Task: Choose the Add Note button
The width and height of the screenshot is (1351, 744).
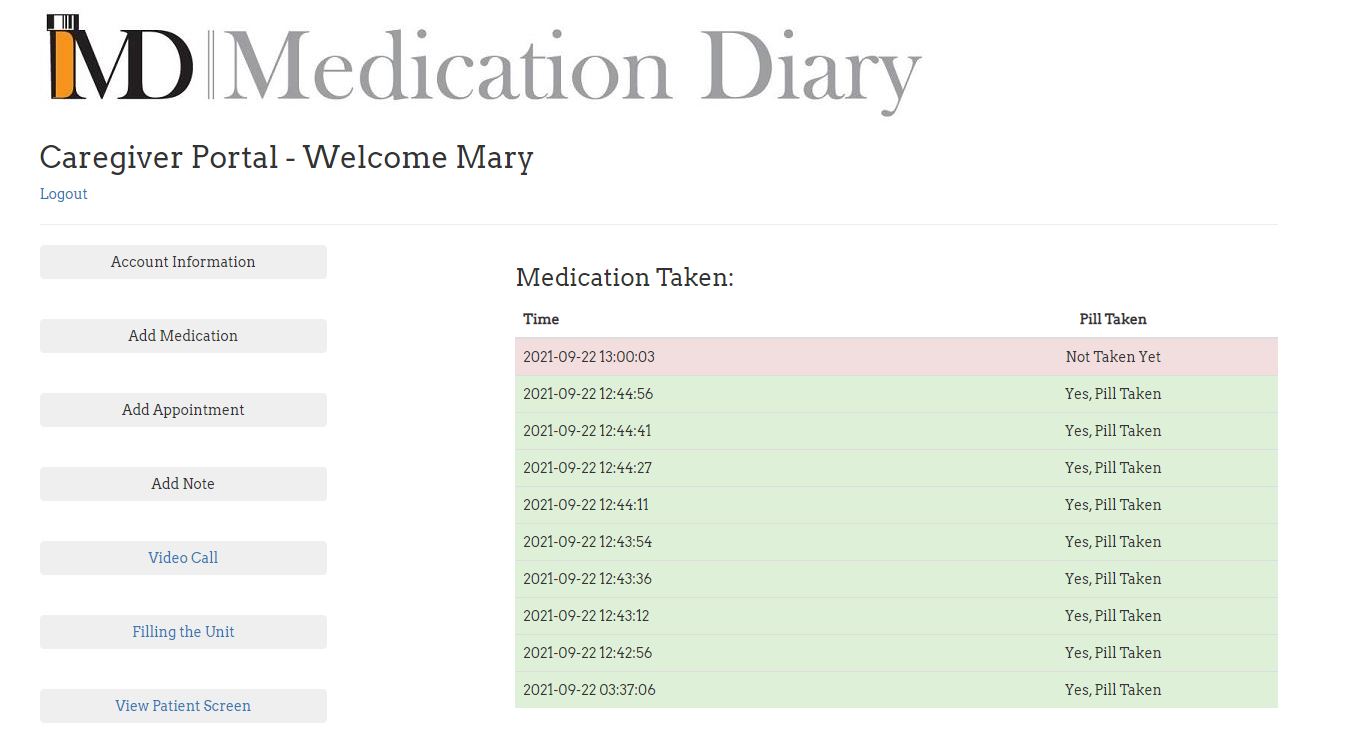Action: pyautogui.click(x=183, y=484)
